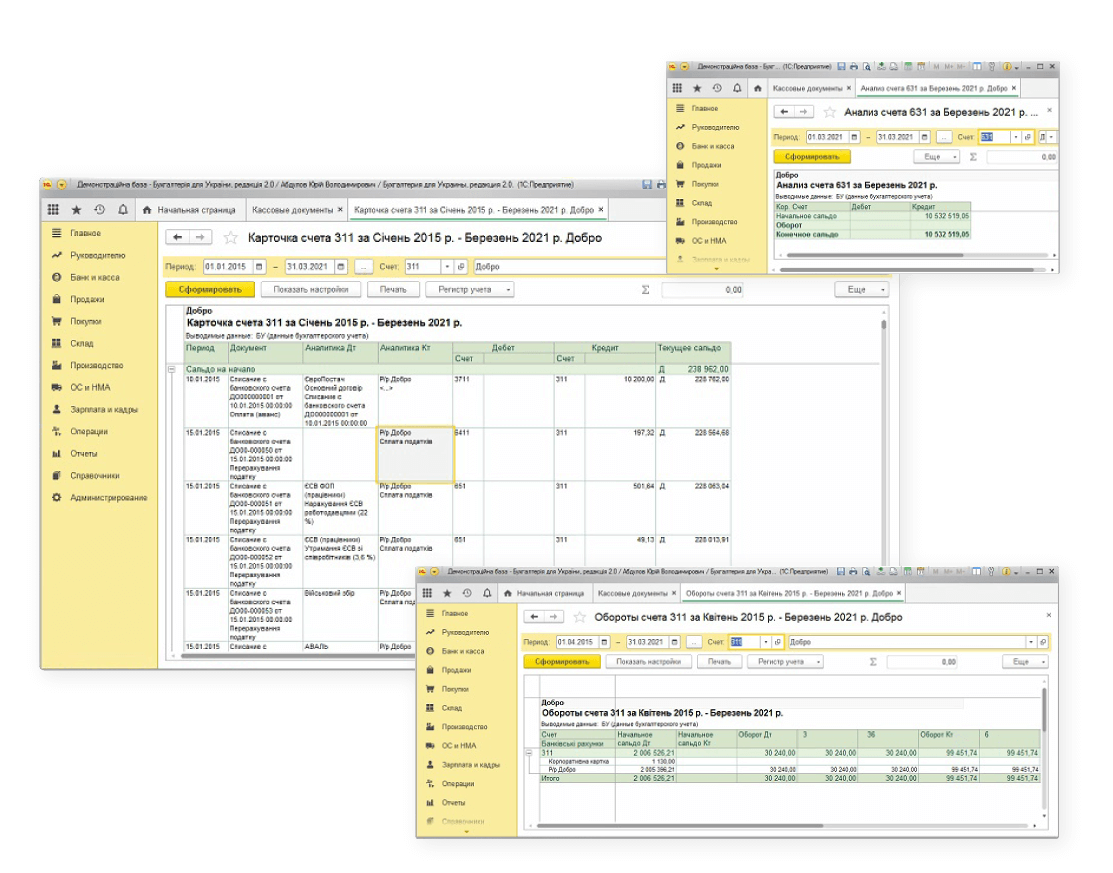Open calendar picker for start date 01.01.2015
Screen dimensions: 1113x873
(260, 267)
